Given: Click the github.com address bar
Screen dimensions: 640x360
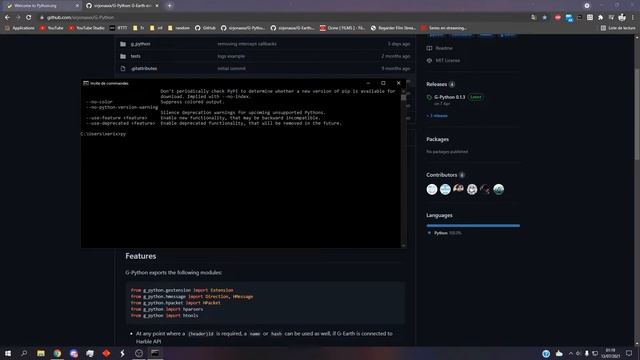Looking at the screenshot, I should [282, 18].
